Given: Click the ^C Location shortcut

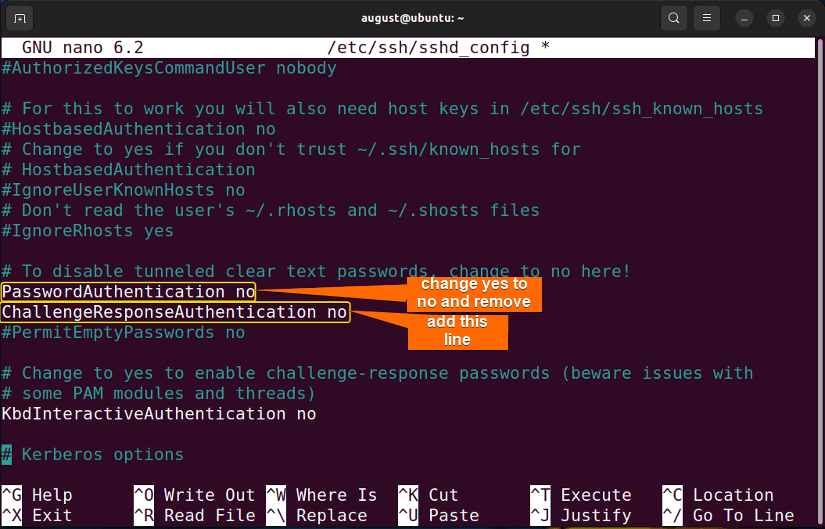Looking at the screenshot, I should 718,495.
